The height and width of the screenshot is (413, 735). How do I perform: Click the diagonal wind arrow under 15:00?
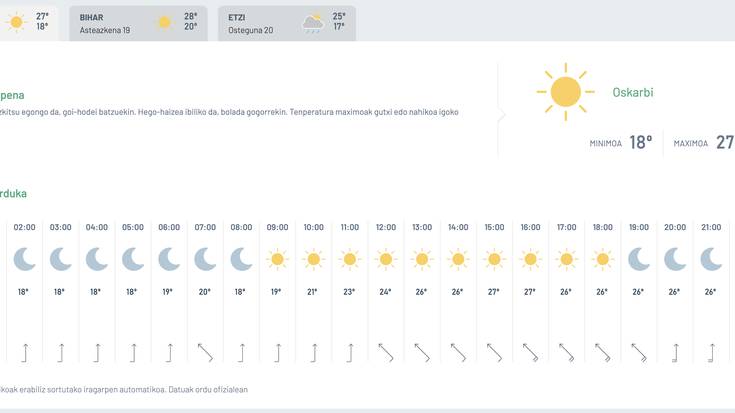(x=494, y=353)
